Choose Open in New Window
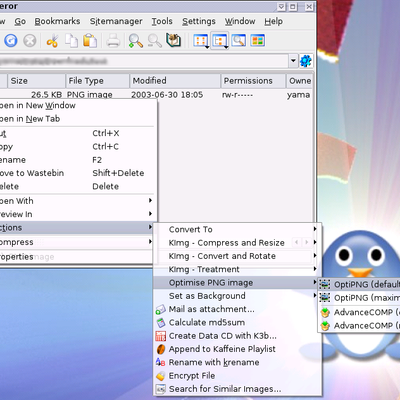The image size is (400, 400). pos(77,105)
